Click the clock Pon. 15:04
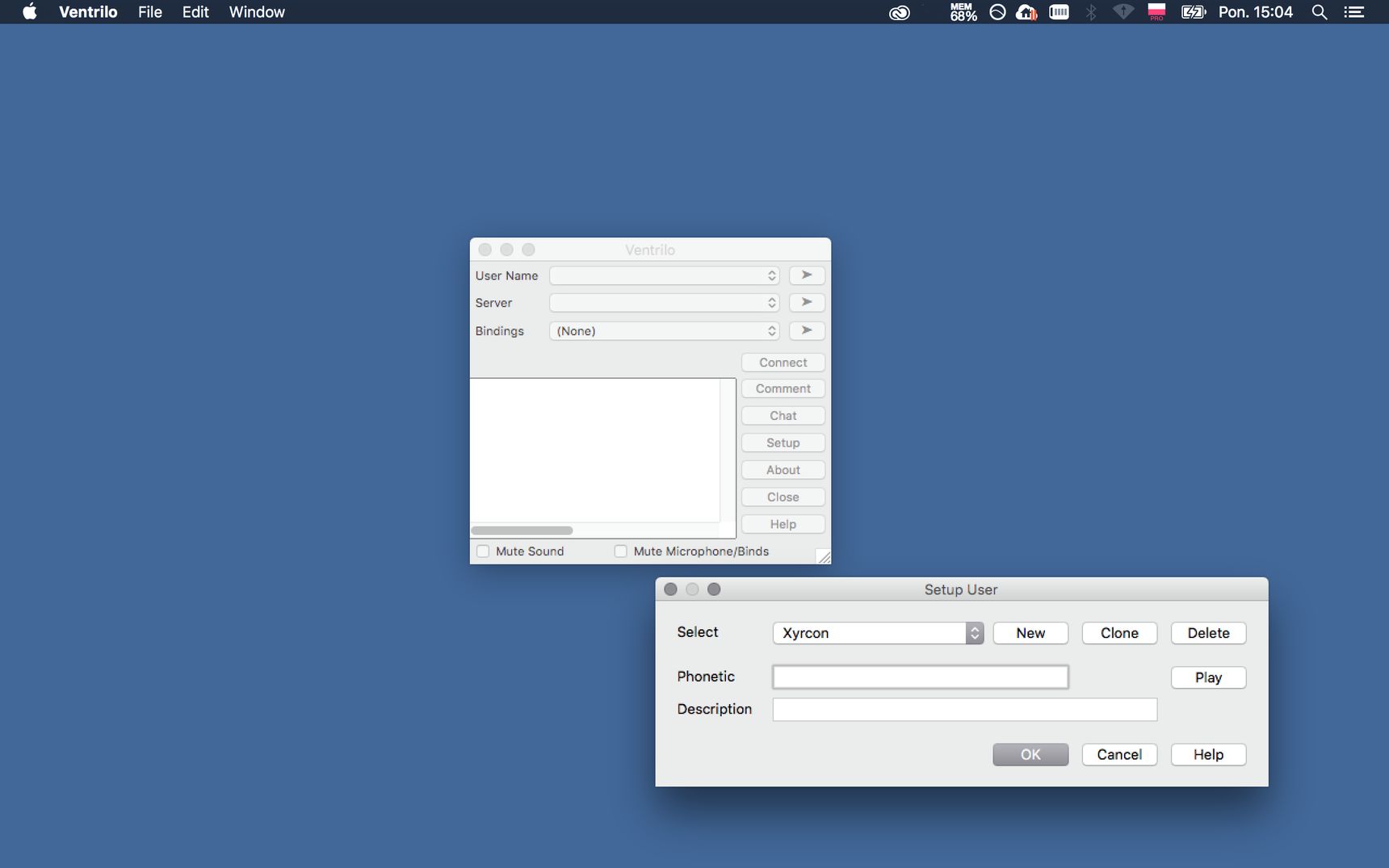Viewport: 1389px width, 868px height. click(1255, 12)
